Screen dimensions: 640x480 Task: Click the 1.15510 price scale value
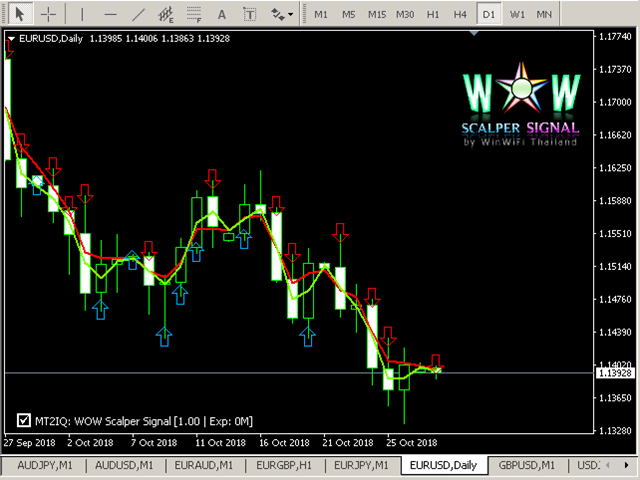(x=615, y=234)
